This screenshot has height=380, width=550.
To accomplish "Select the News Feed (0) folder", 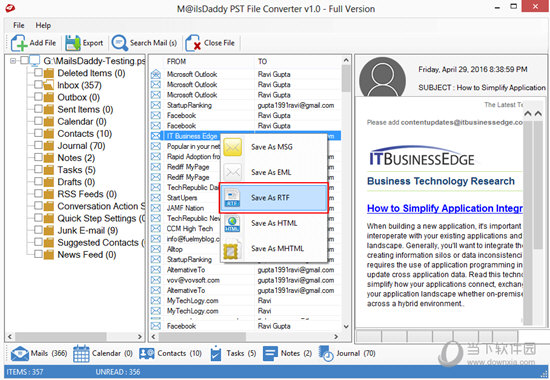I will tap(87, 255).
